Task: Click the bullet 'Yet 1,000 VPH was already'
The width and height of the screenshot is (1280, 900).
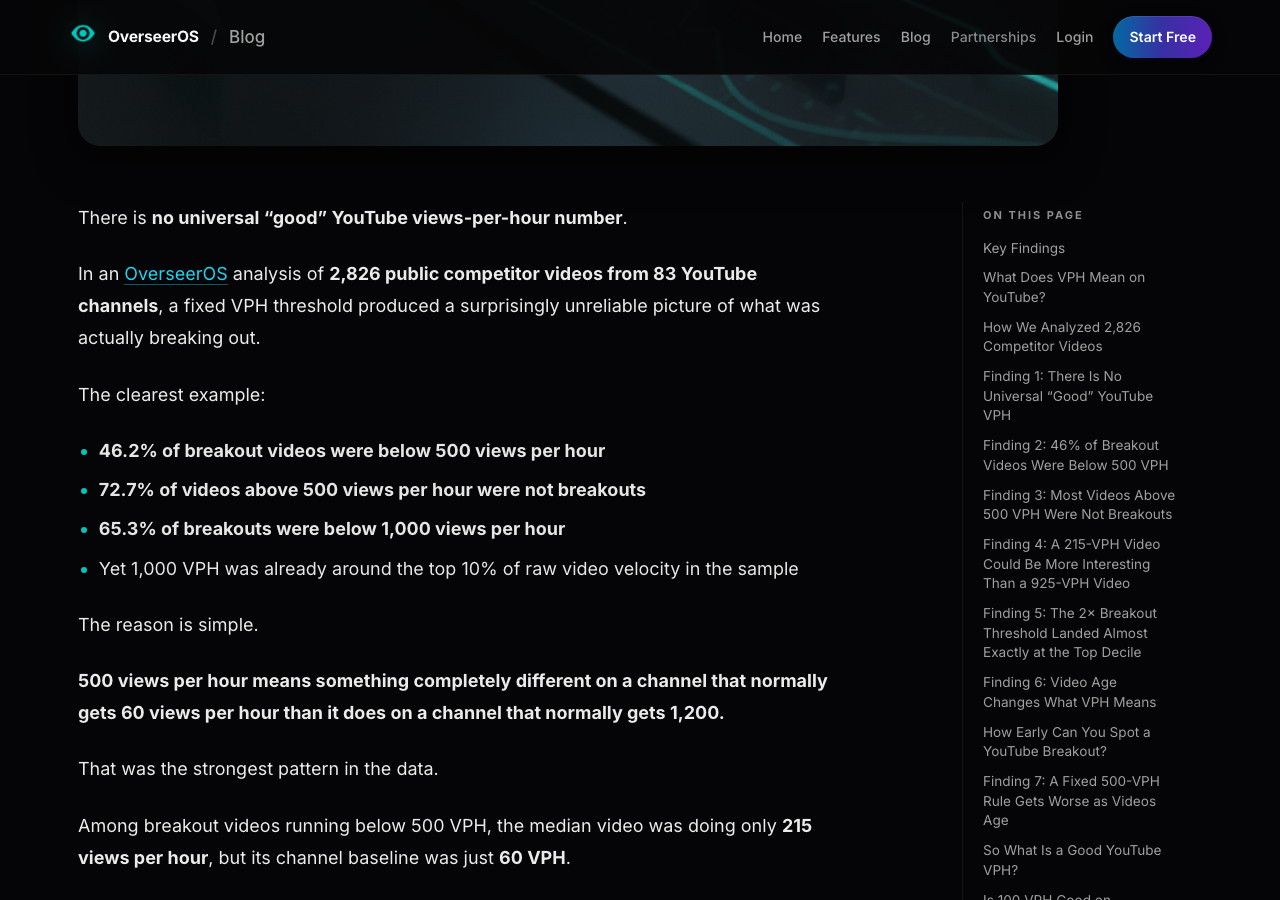Action: [449, 569]
